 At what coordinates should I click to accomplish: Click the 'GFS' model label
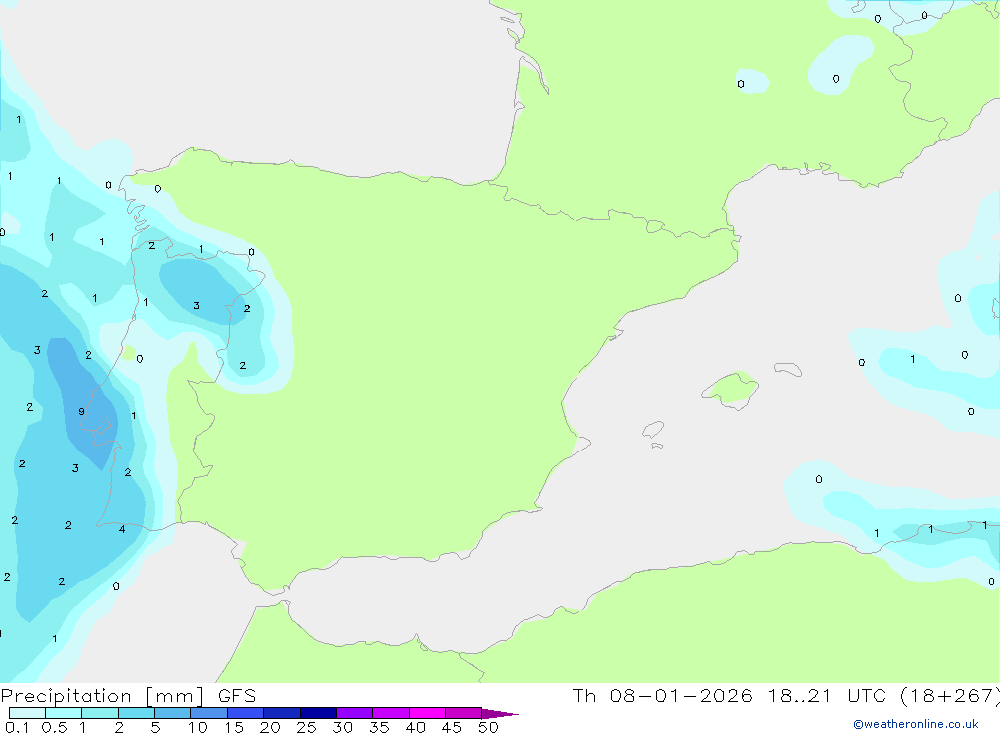point(237,696)
